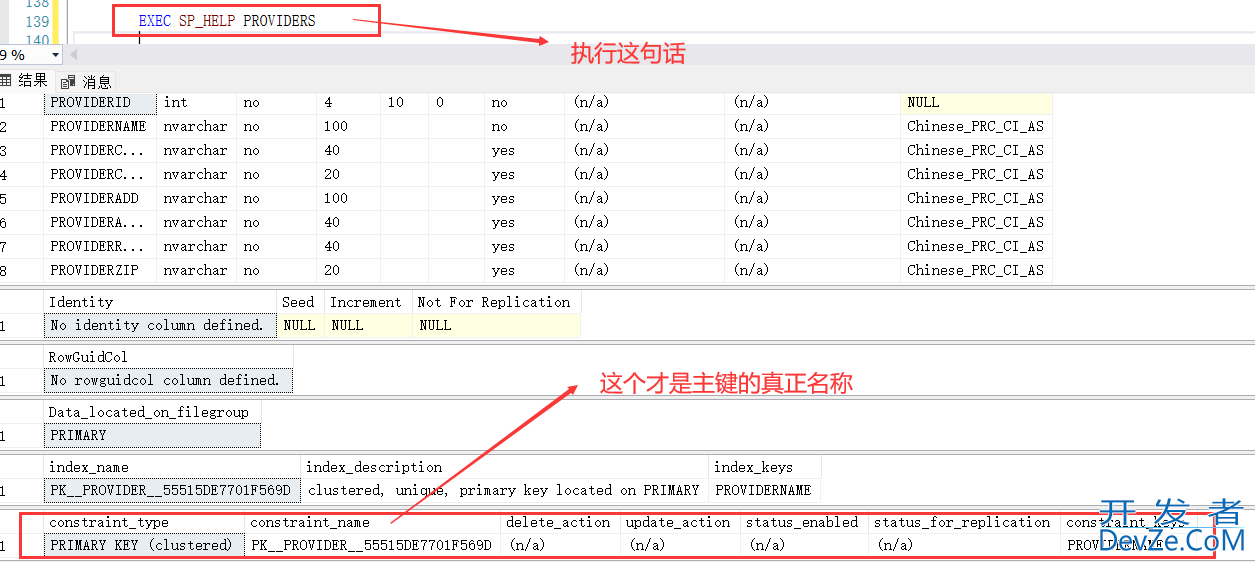Image resolution: width=1255 pixels, height=562 pixels.
Task: Click the Identity column header
Action: [160, 302]
